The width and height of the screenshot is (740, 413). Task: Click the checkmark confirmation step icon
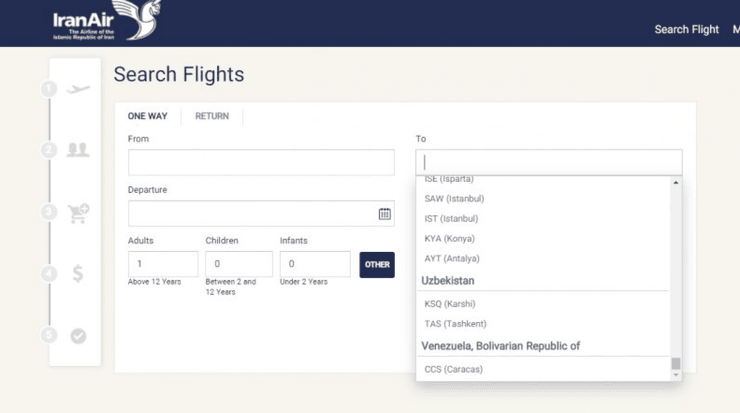tap(78, 336)
